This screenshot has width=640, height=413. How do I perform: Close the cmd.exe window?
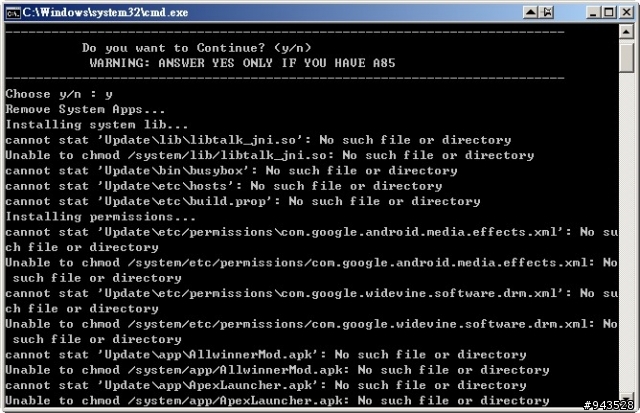tap(626, 12)
